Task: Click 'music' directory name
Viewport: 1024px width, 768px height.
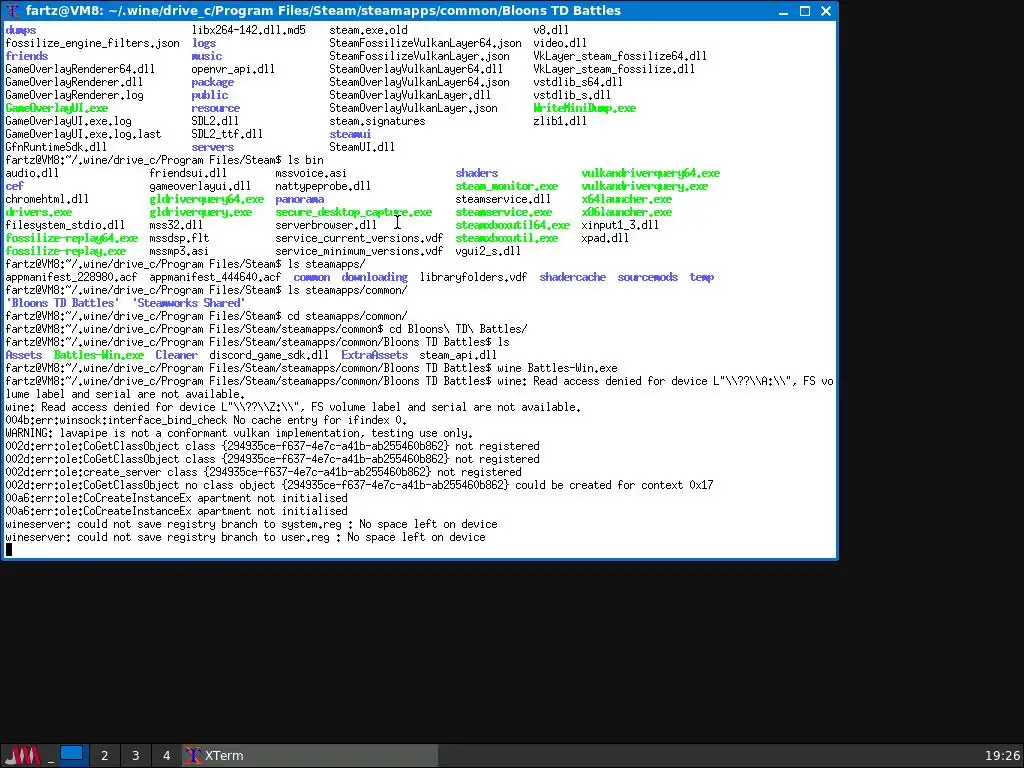Action: [x=206, y=56]
